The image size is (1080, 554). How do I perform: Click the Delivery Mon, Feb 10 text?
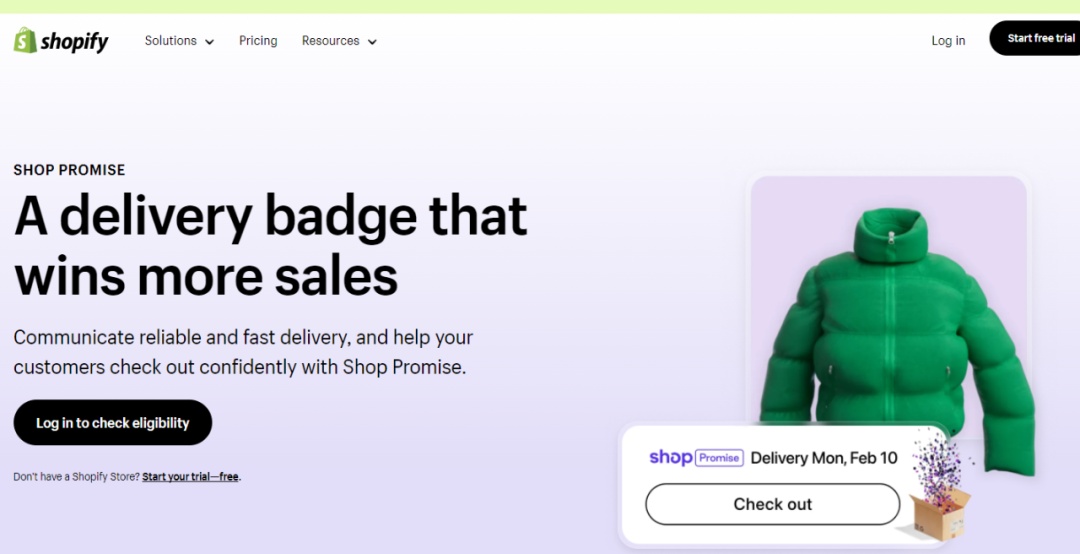tap(824, 458)
